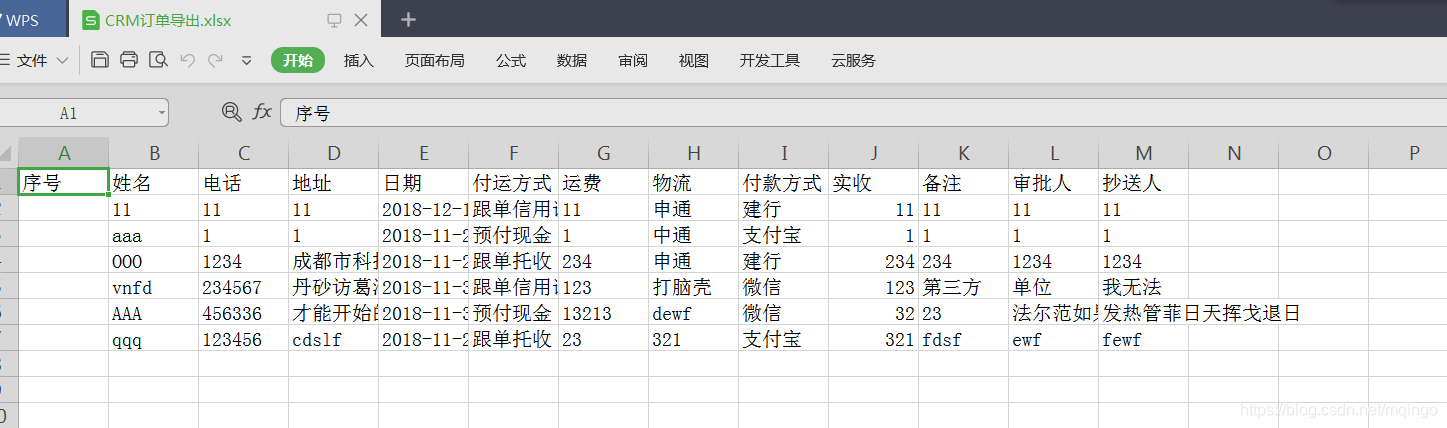Click the 运费 header cell
The width and height of the screenshot is (1447, 428).
604,184
